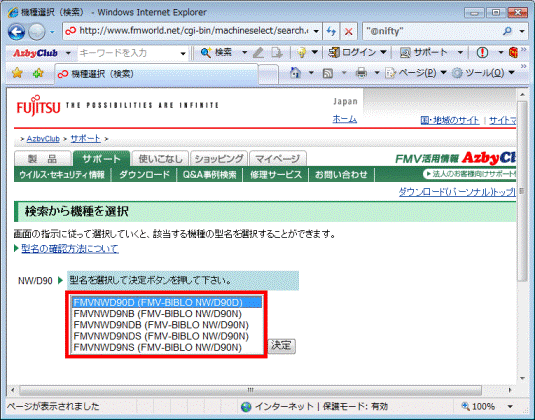Viewport: 535px width, 420px height.
Task: Click the 検索 search toolbar button
Action: [217, 53]
